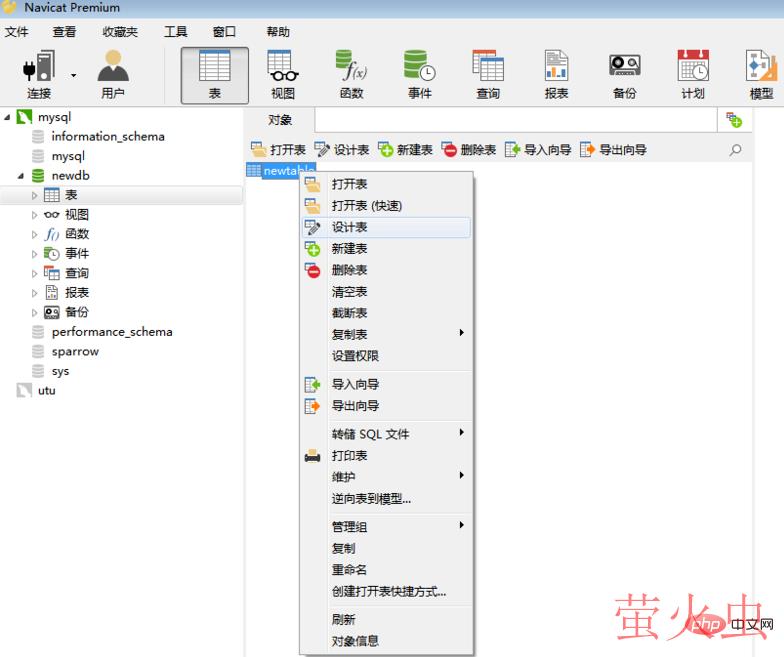Select the performance_schema database
This screenshot has height=657, width=784.
[x=112, y=332]
